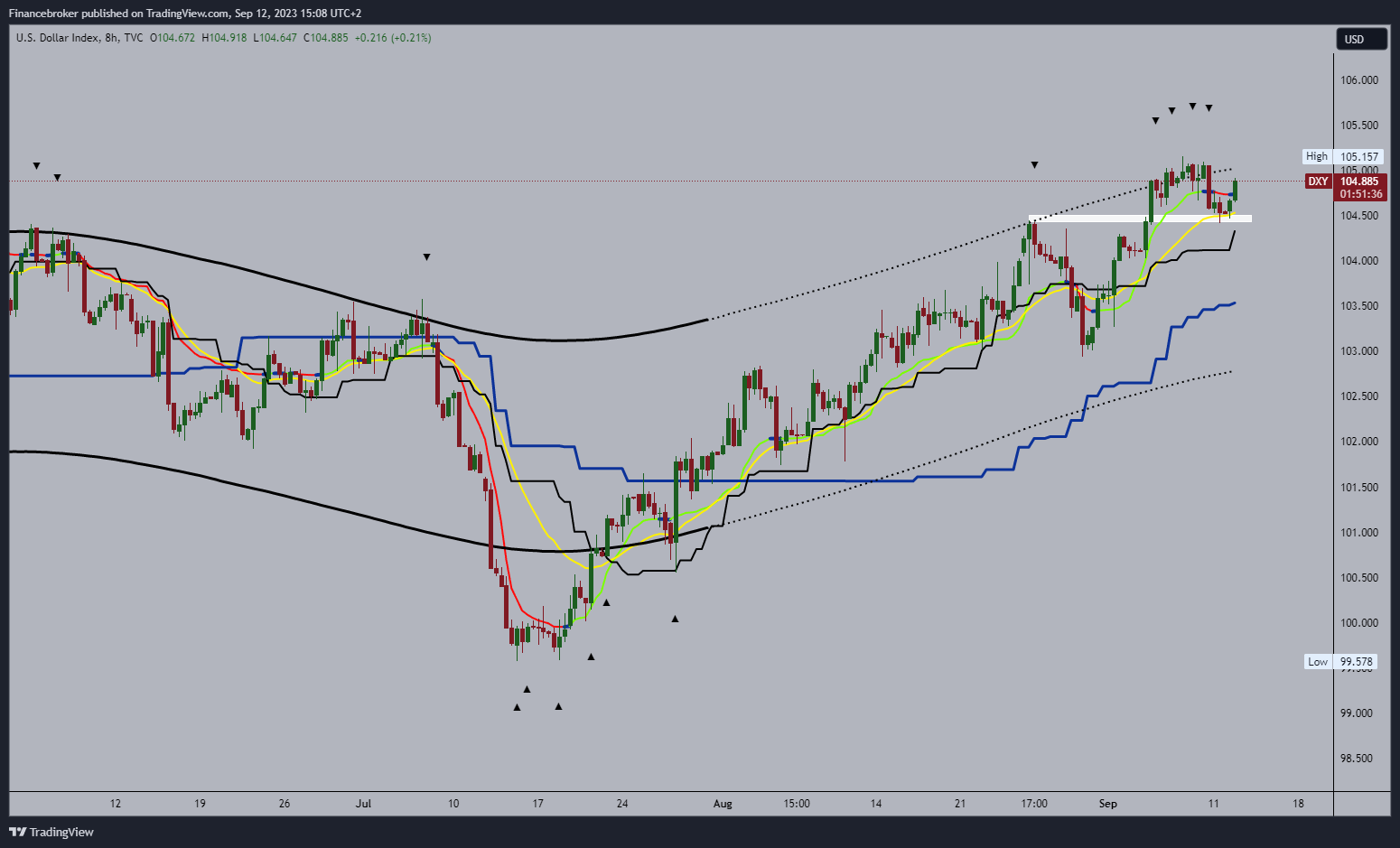Click date 10 on time axis
The height and width of the screenshot is (848, 1400).
click(x=453, y=804)
